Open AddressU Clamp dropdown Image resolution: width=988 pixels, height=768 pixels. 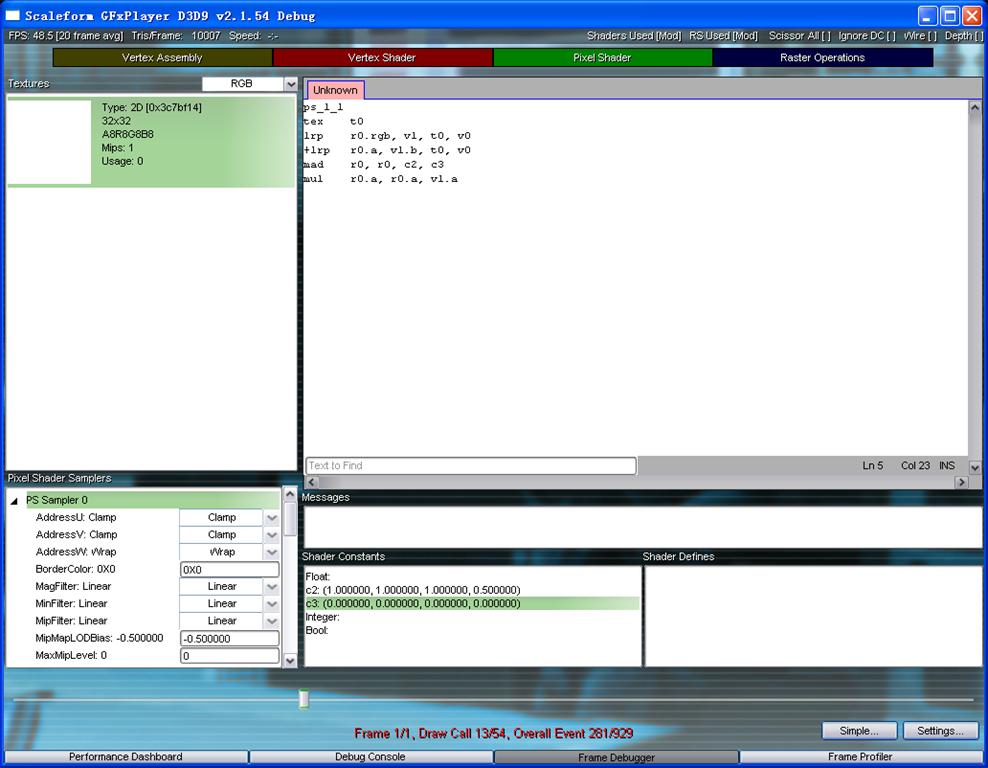pyautogui.click(x=272, y=517)
